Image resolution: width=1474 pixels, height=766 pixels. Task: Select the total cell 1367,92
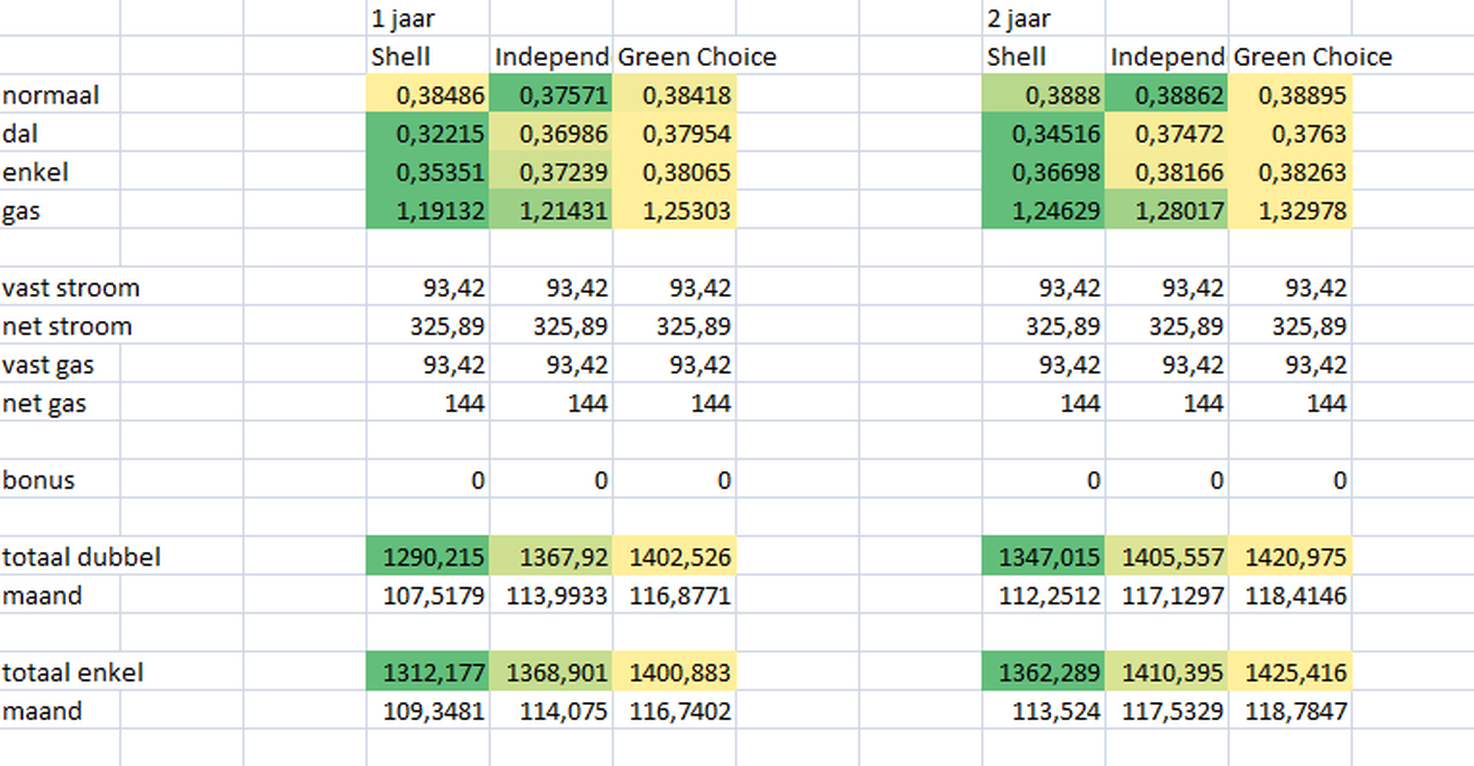(551, 556)
